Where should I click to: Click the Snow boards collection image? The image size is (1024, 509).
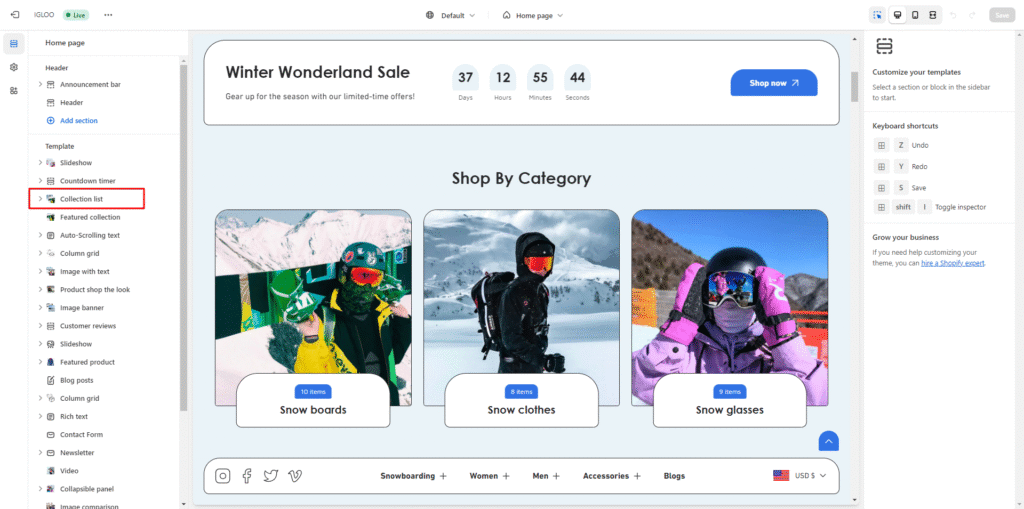coord(313,290)
